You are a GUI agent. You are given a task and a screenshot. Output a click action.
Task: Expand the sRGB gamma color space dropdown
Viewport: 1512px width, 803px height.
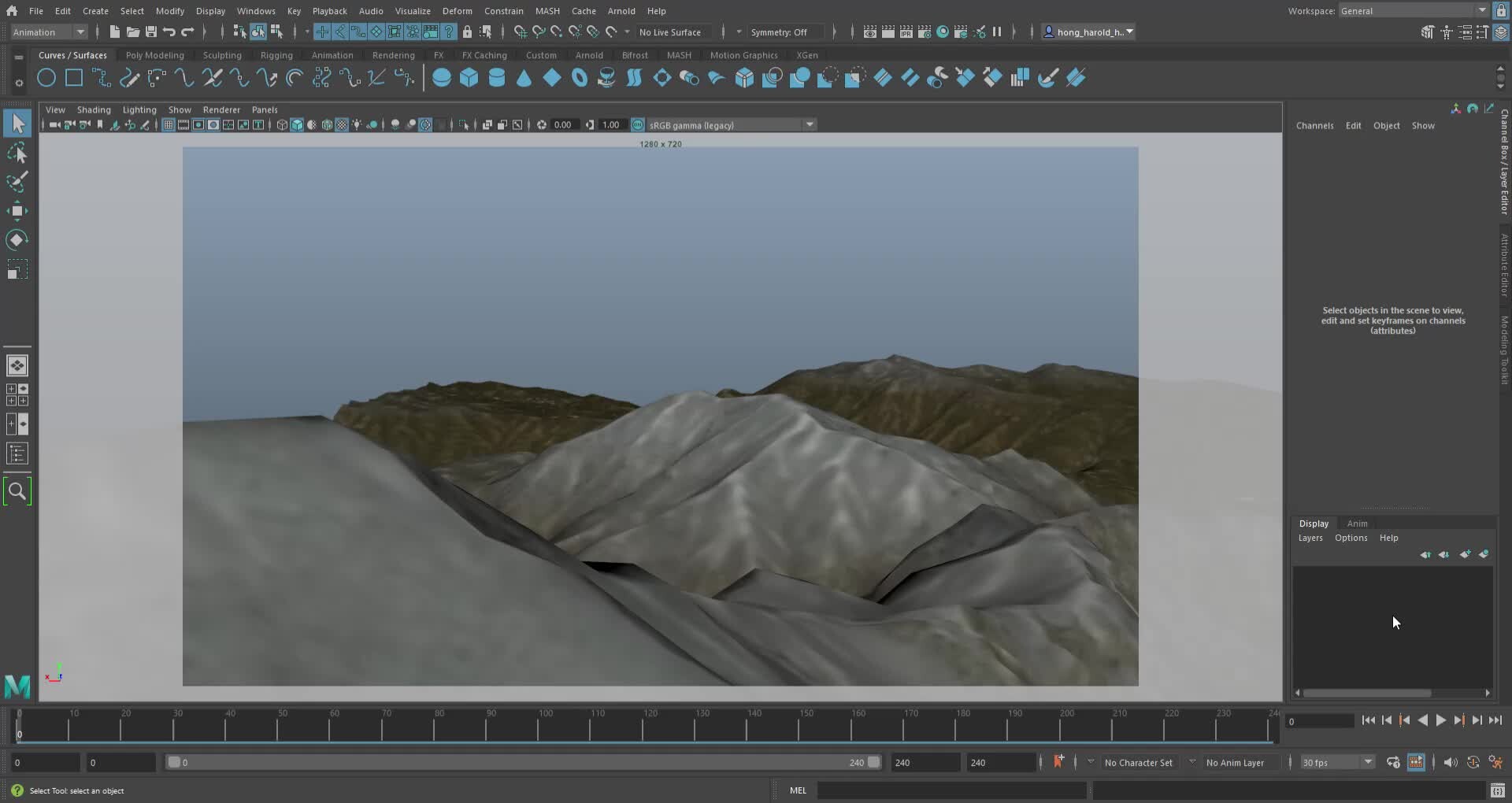pos(809,125)
